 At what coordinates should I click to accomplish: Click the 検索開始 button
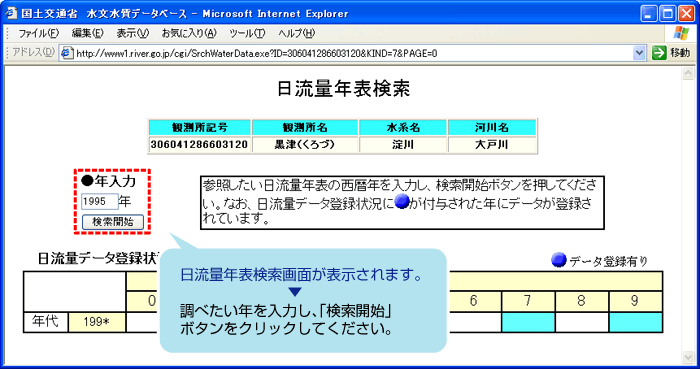tap(113, 222)
